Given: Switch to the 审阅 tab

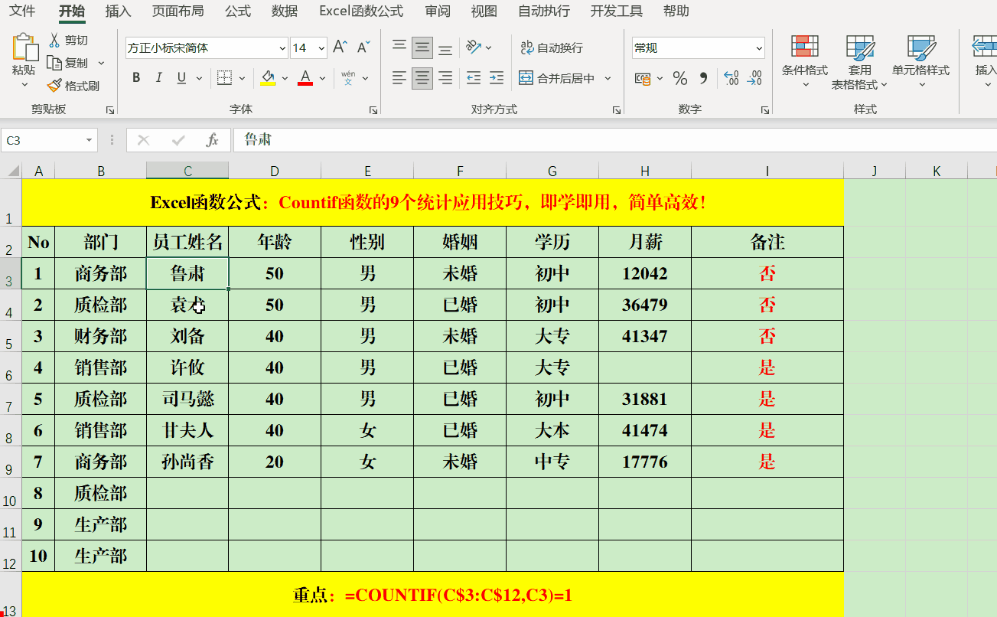Looking at the screenshot, I should pyautogui.click(x=437, y=11).
